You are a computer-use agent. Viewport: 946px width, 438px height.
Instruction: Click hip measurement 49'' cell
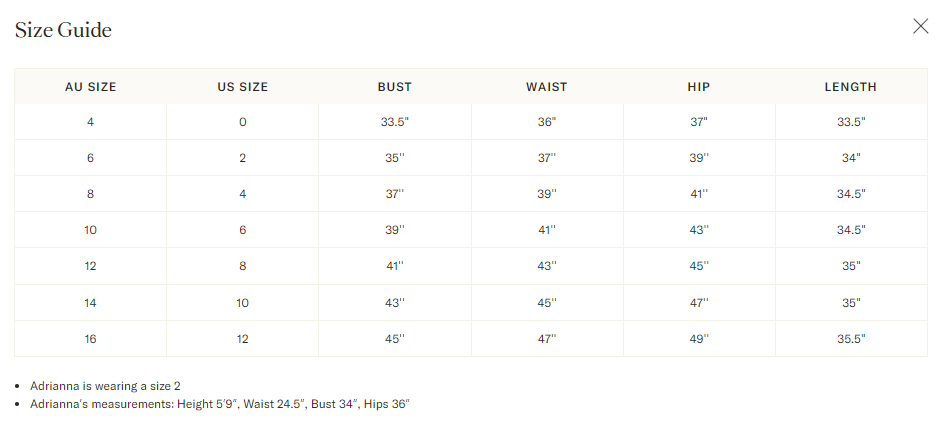coord(699,339)
